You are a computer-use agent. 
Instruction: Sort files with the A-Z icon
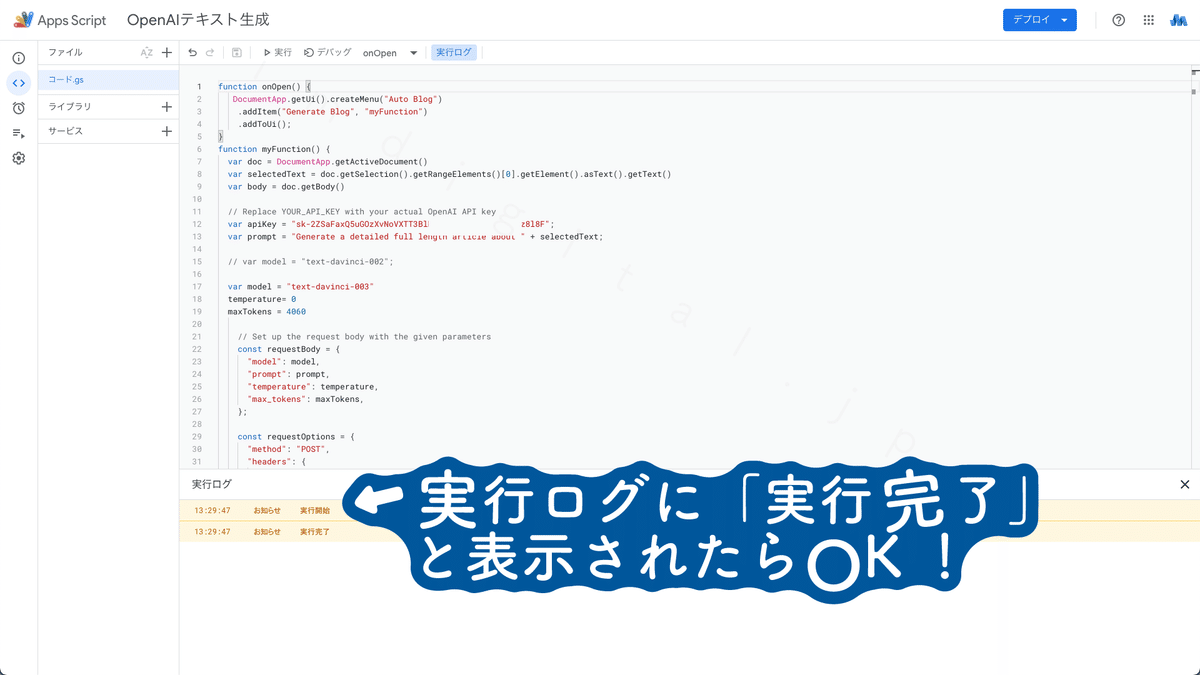coord(146,53)
